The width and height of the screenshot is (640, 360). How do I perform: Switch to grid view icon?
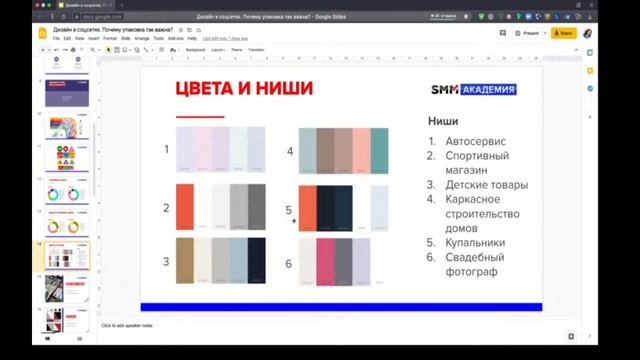(80, 338)
